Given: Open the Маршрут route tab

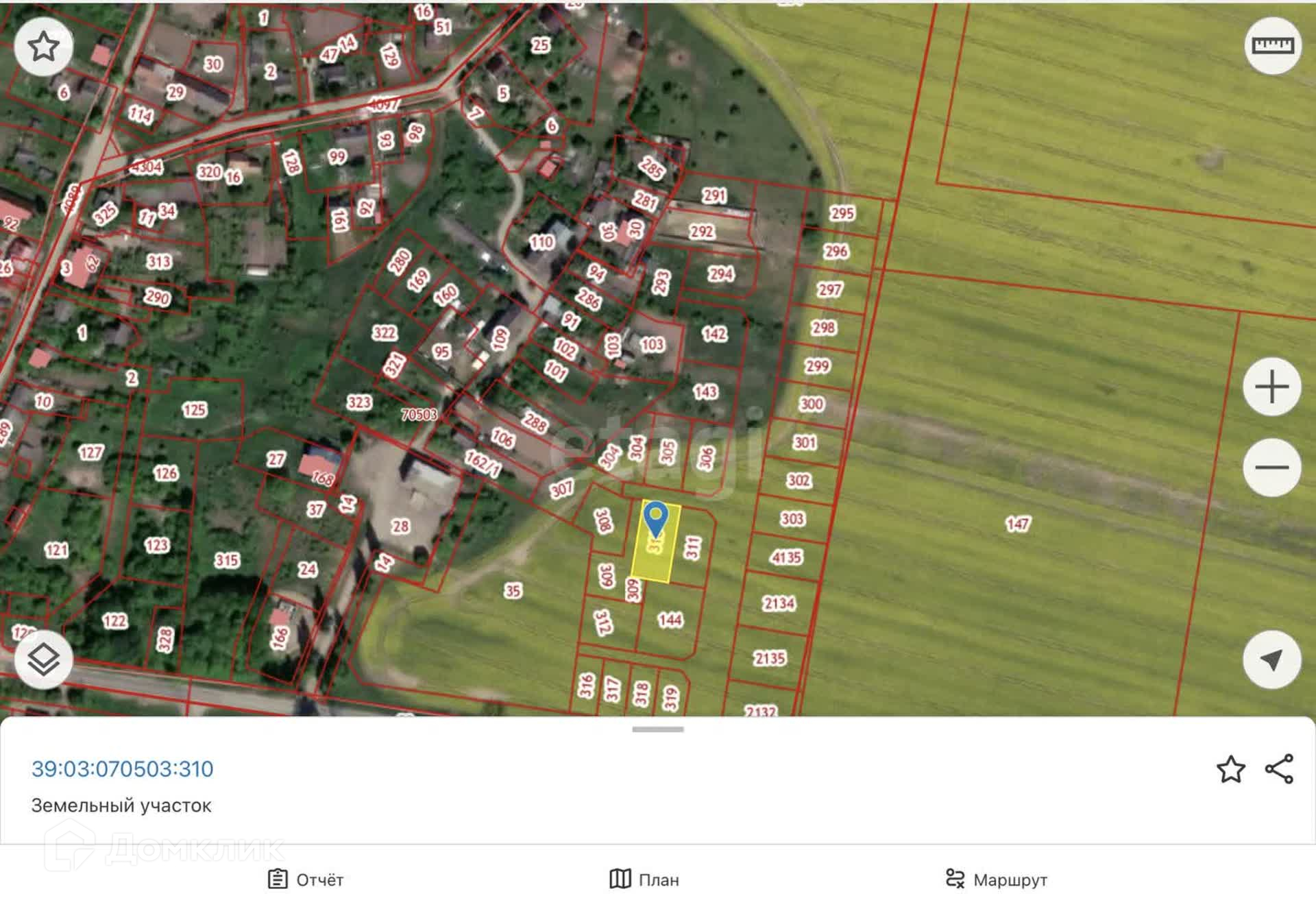Looking at the screenshot, I should click(996, 880).
